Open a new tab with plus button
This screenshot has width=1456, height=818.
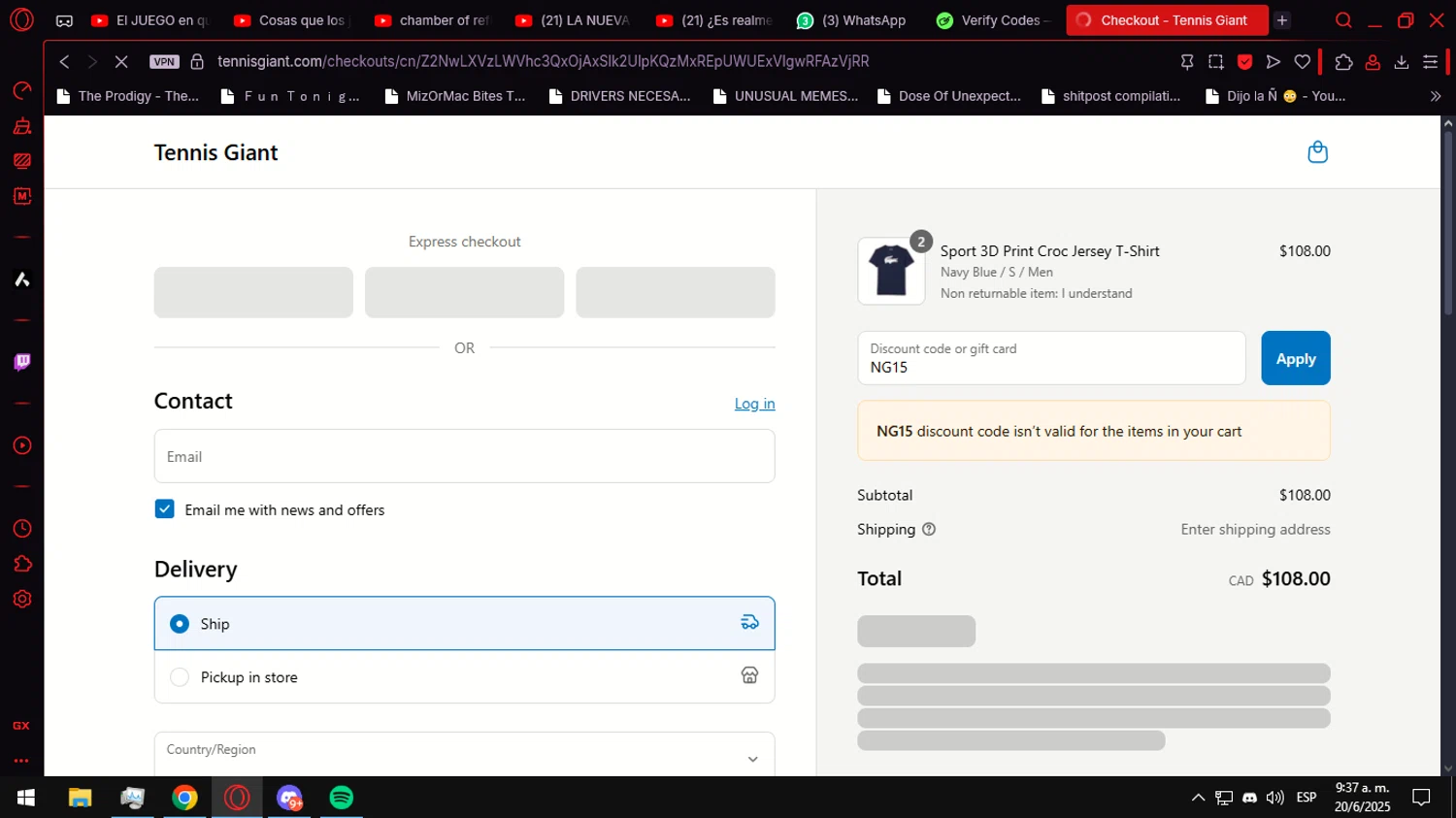click(x=1282, y=20)
